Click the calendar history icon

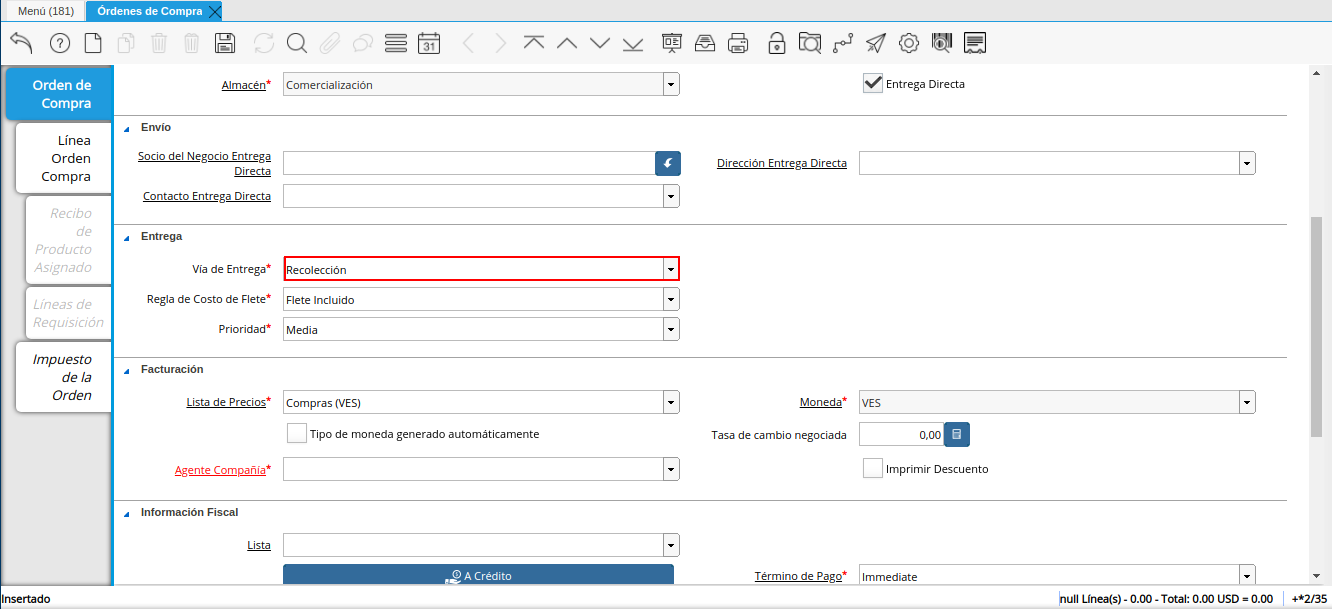point(429,43)
